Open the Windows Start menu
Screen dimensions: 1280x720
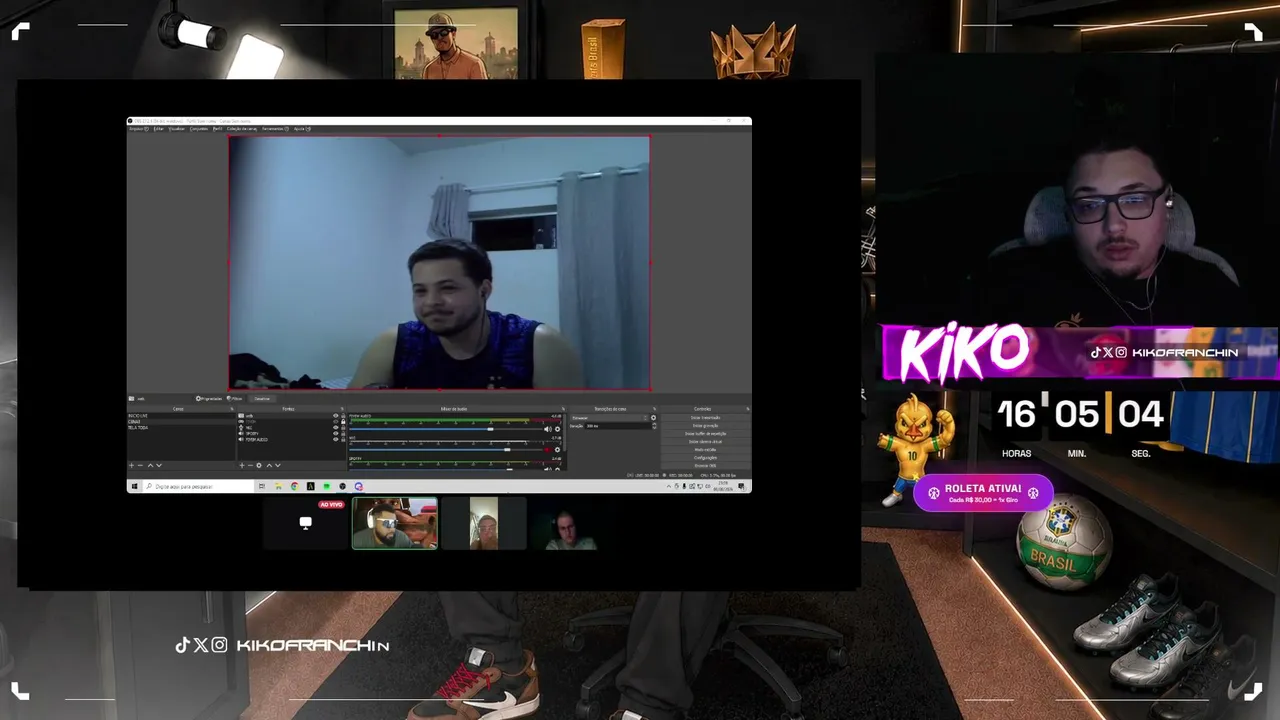pos(134,486)
